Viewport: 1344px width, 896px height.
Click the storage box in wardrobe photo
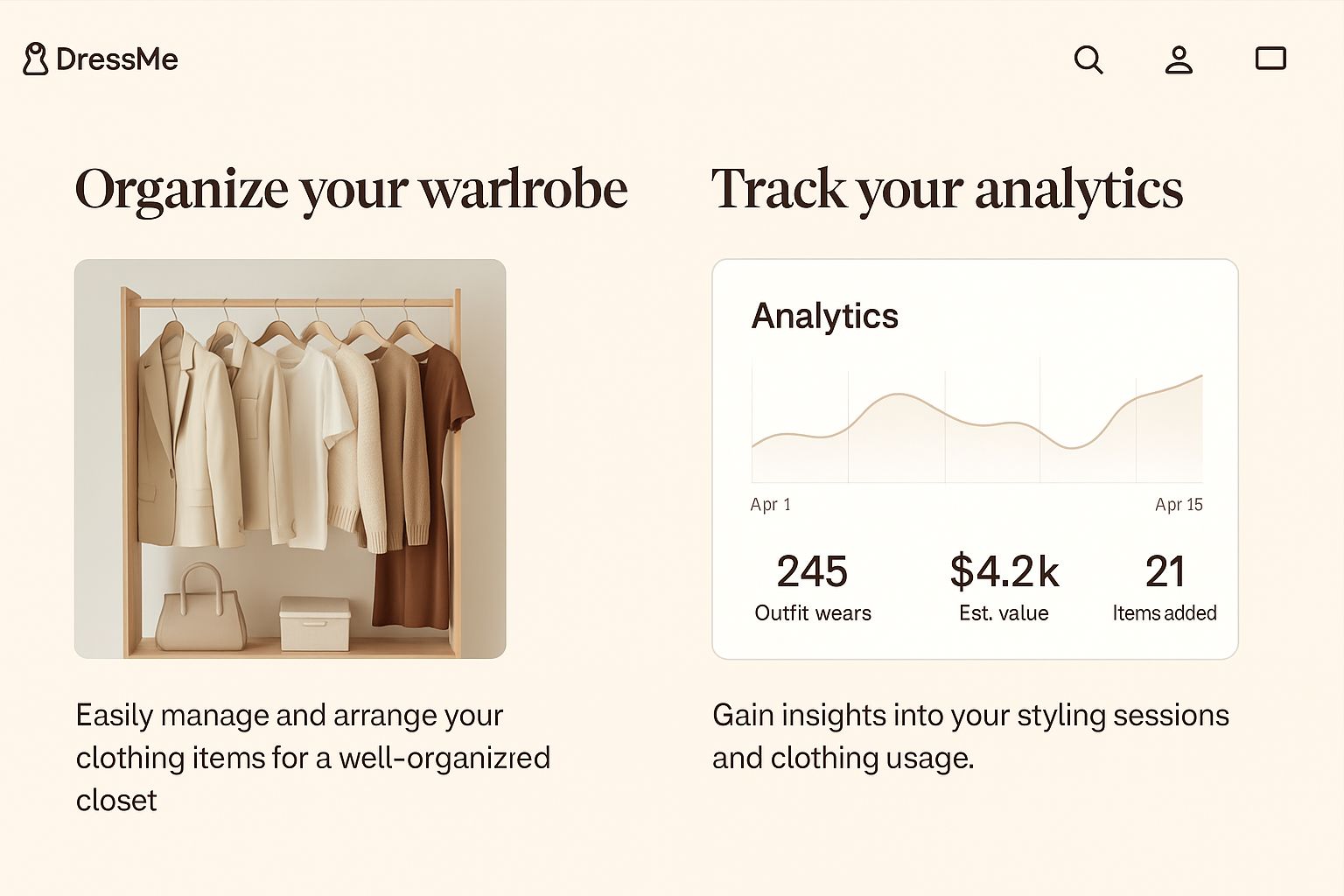[x=315, y=623]
